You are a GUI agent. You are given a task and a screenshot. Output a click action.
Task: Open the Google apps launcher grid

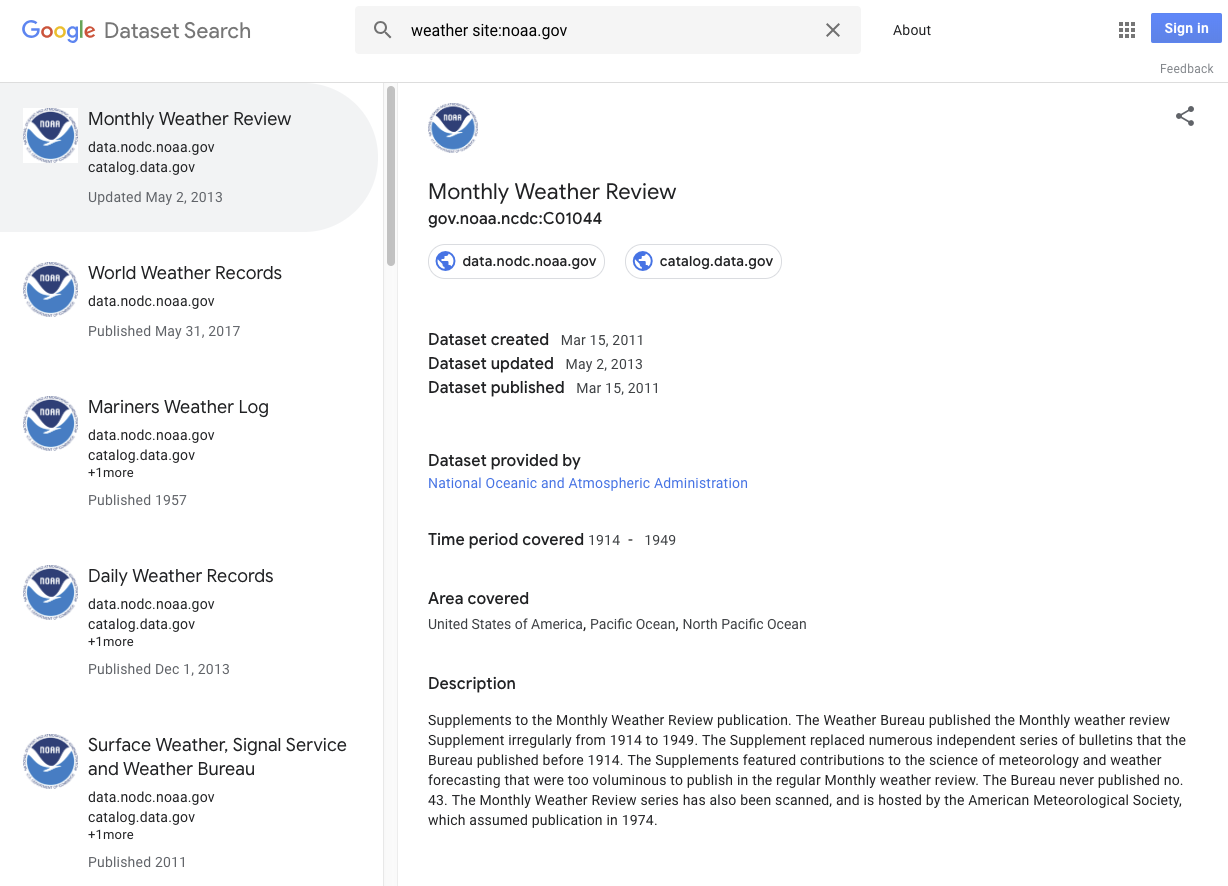click(1126, 29)
